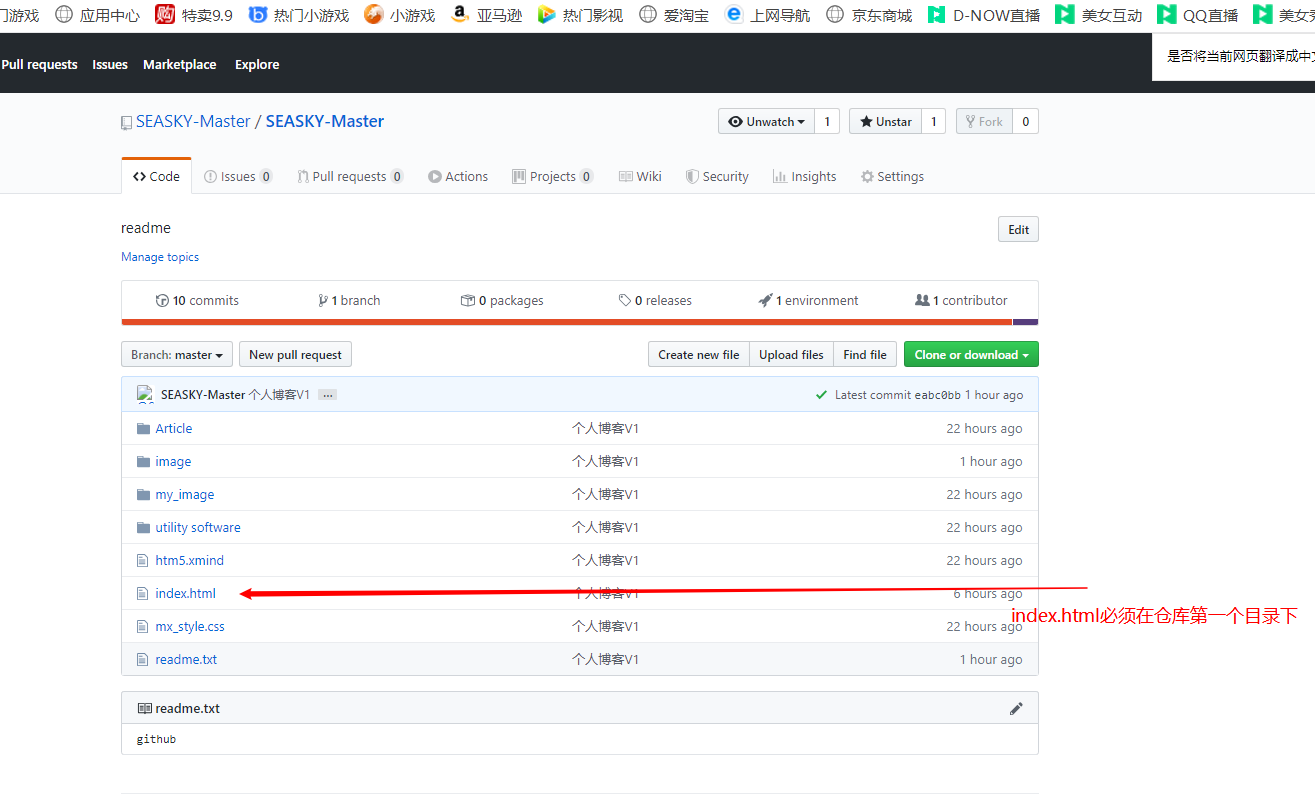Open Issues in the top navigation
The image size is (1315, 794).
point(110,64)
